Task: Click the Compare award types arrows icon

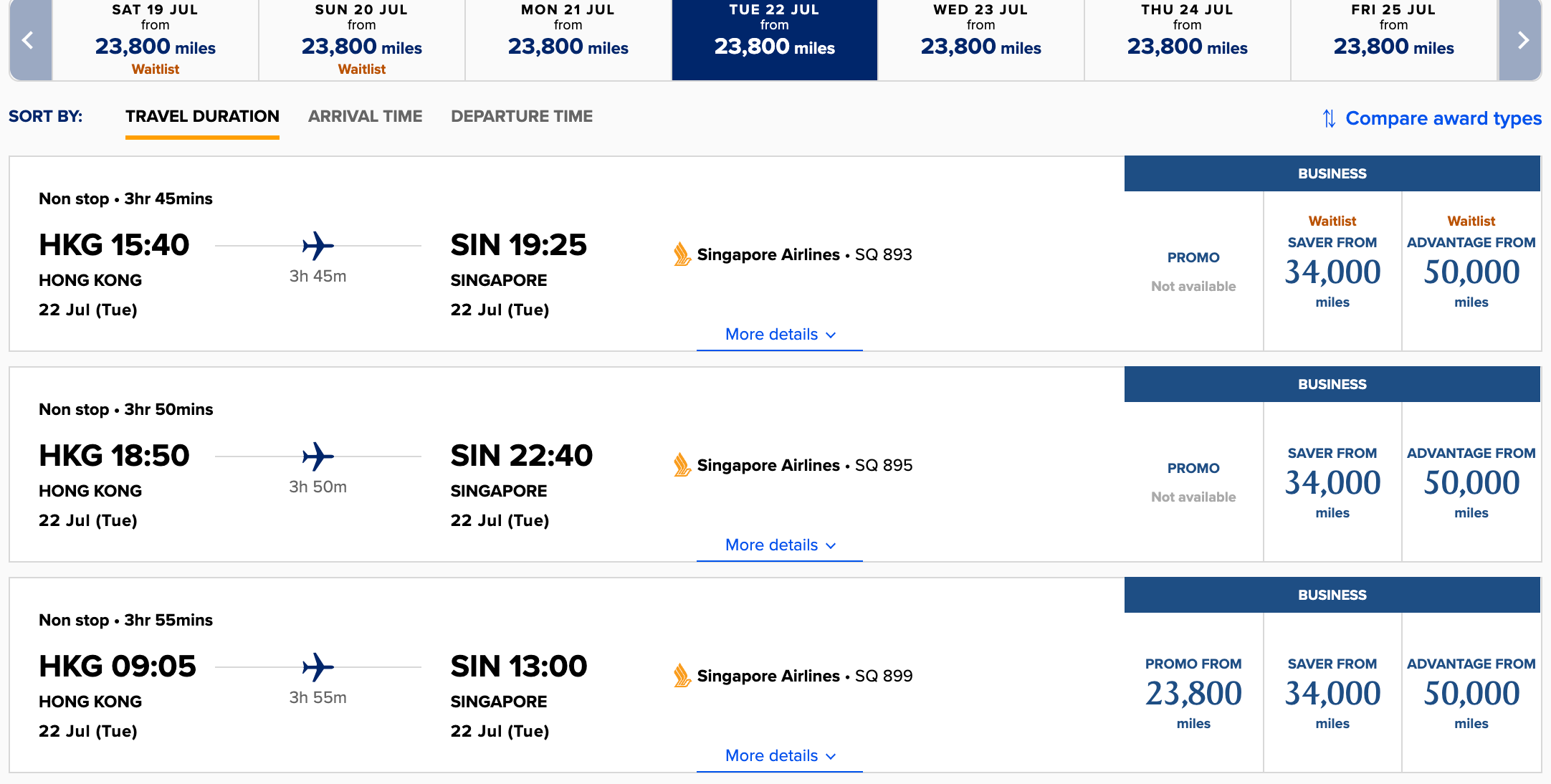Action: pyautogui.click(x=1329, y=118)
